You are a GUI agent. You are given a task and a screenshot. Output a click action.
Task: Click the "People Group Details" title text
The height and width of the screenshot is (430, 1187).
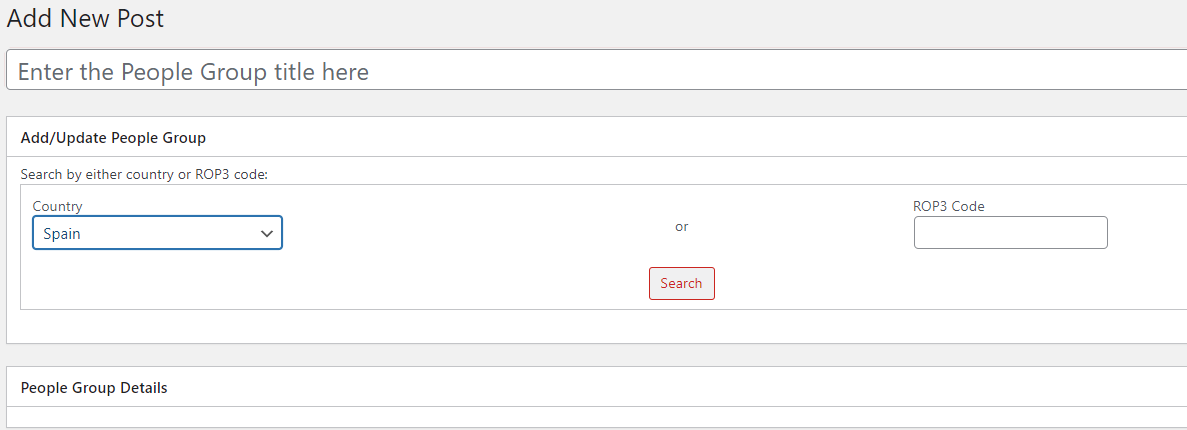click(94, 388)
